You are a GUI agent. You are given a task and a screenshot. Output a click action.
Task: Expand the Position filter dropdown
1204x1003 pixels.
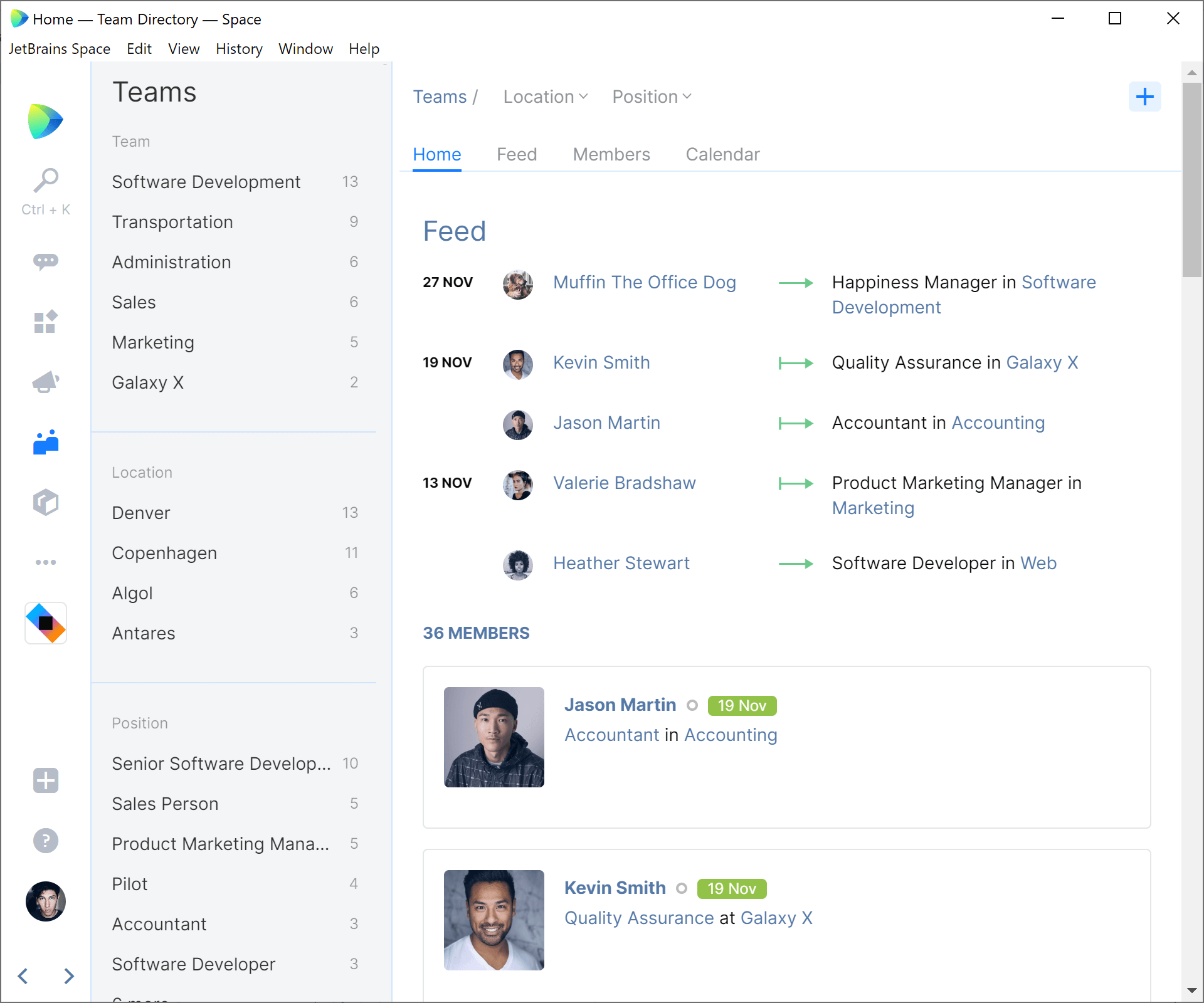coord(652,97)
